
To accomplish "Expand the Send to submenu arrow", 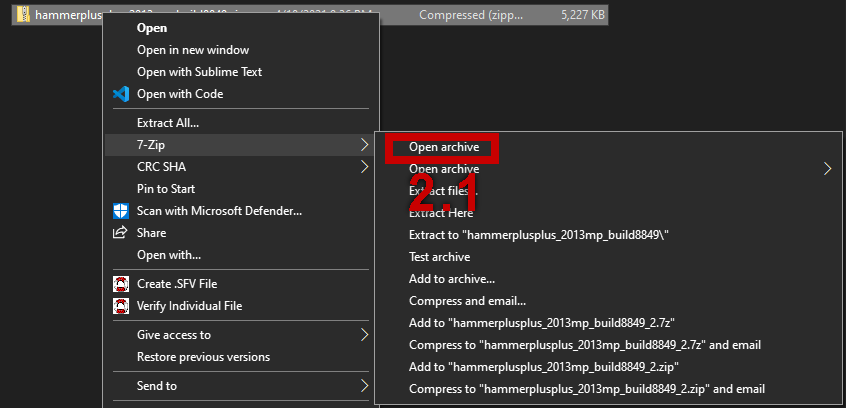I will click(365, 385).
